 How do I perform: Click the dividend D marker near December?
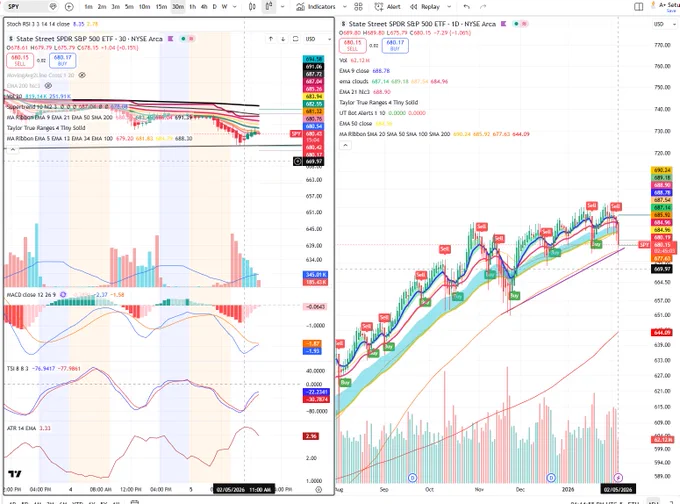point(551,478)
